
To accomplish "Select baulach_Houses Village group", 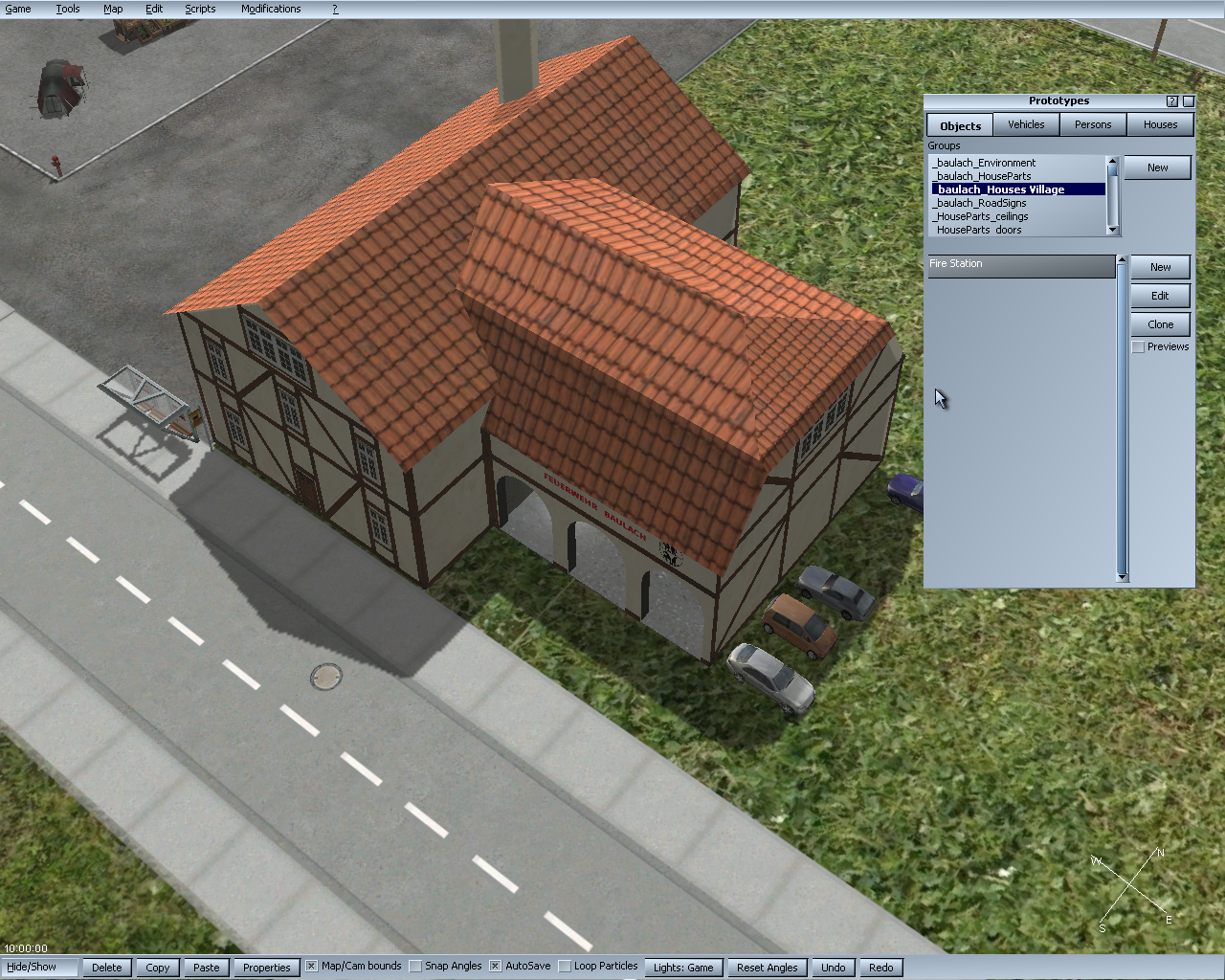I will [x=1018, y=189].
